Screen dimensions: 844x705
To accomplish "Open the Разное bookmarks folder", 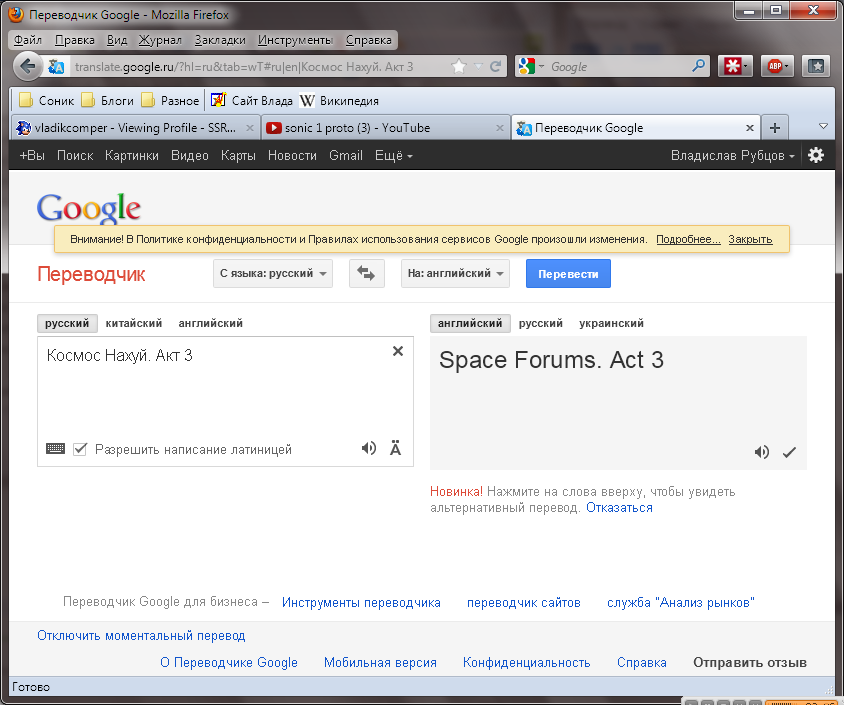I will pos(170,101).
